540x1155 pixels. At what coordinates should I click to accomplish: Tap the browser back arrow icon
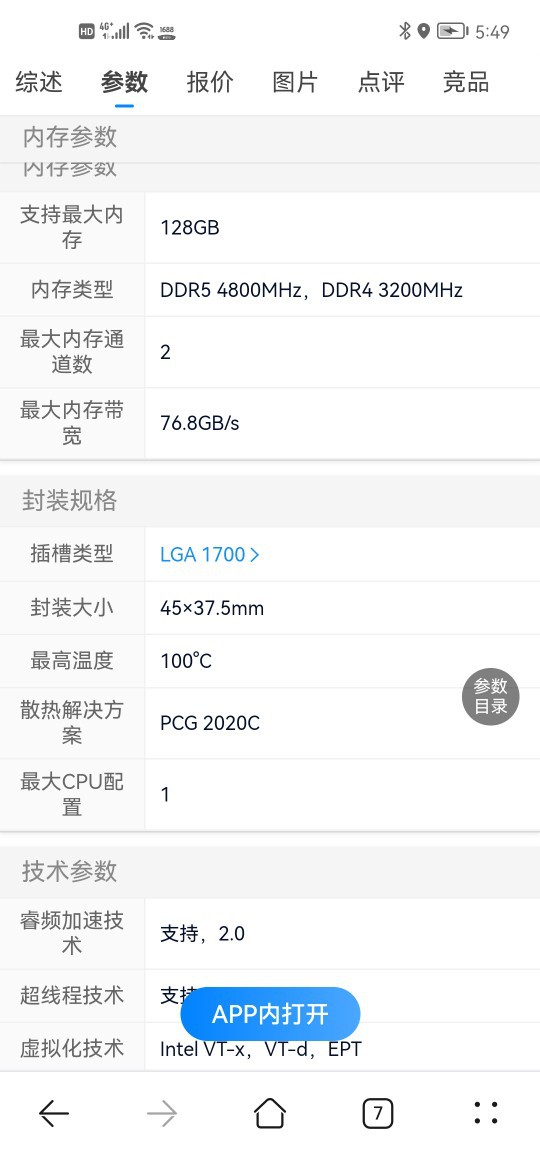(x=54, y=1112)
